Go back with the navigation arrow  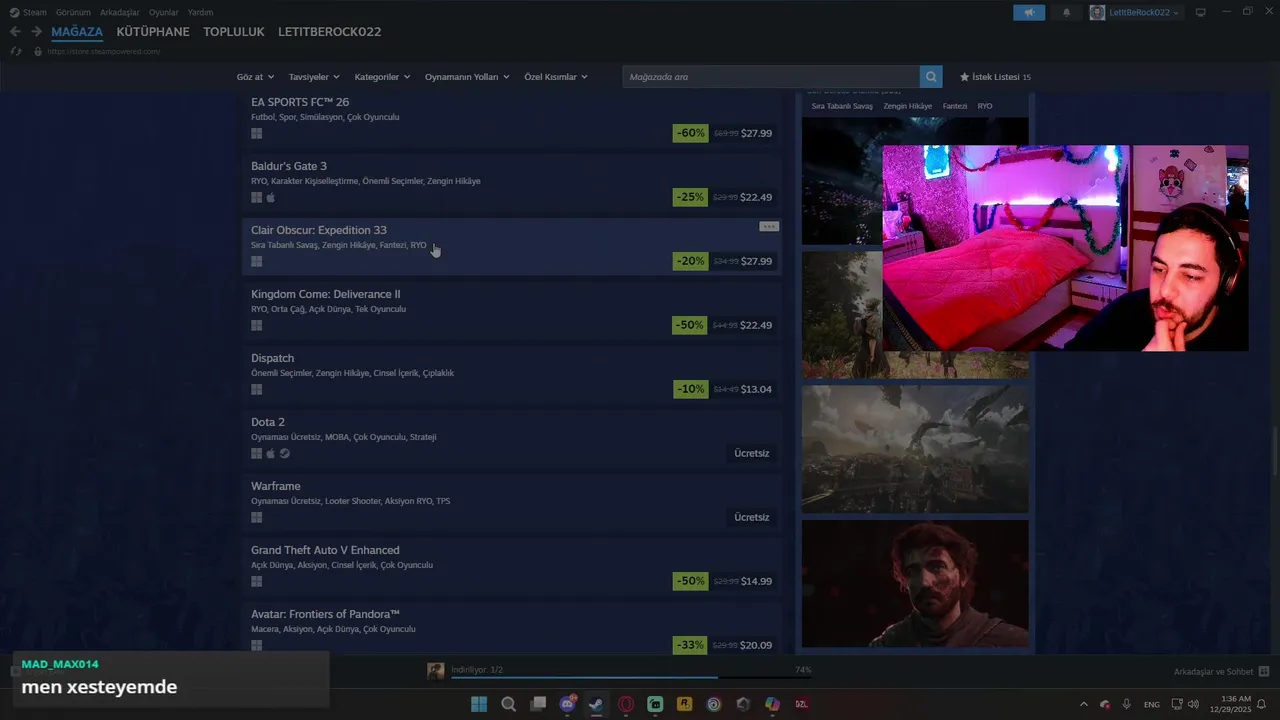tap(15, 32)
